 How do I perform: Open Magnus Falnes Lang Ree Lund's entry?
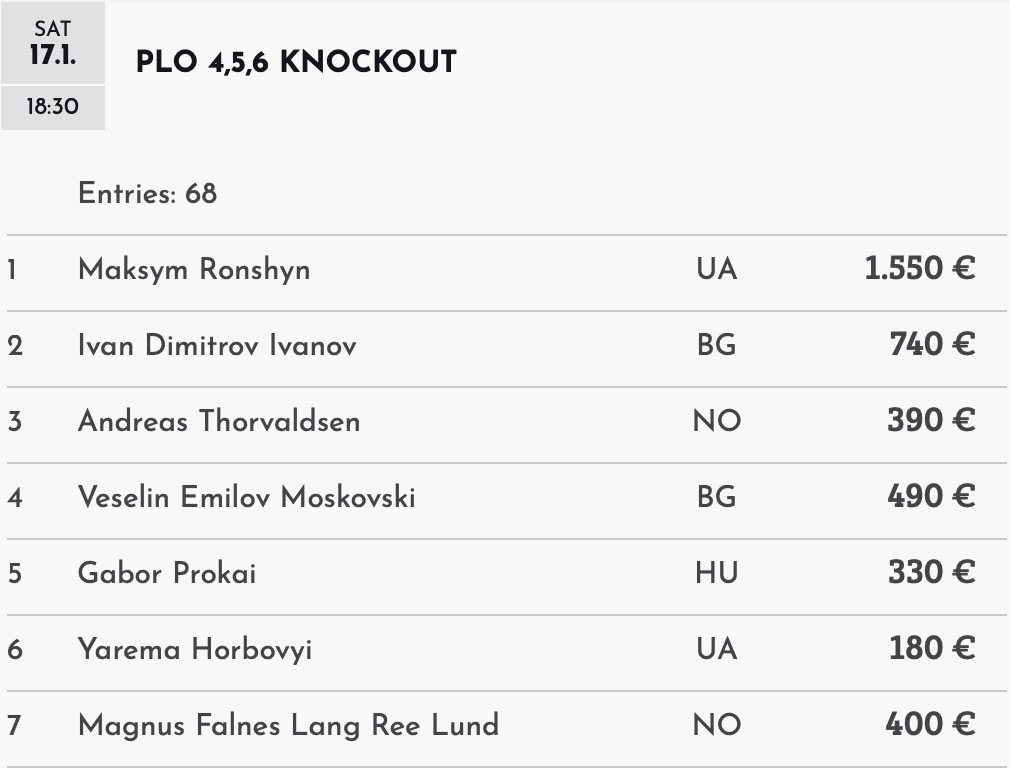(288, 725)
